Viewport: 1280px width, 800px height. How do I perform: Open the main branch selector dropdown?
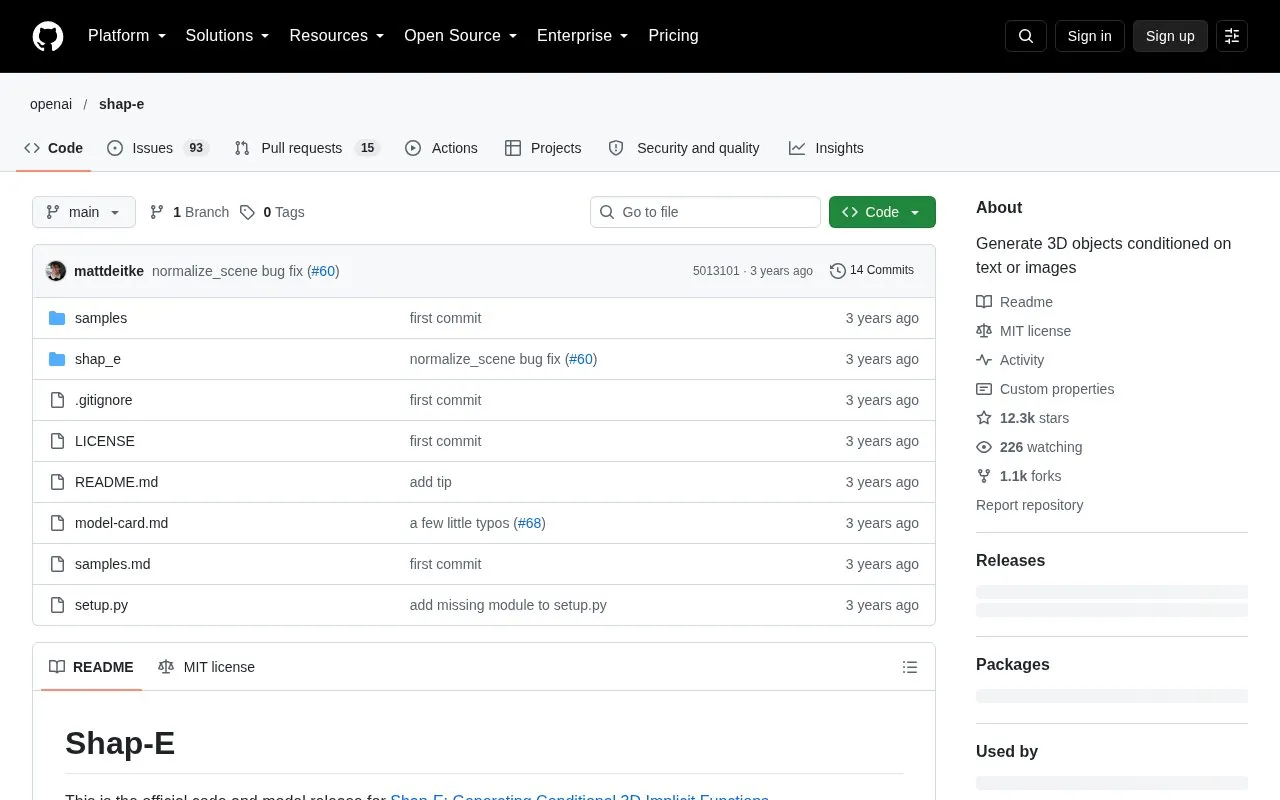point(84,212)
